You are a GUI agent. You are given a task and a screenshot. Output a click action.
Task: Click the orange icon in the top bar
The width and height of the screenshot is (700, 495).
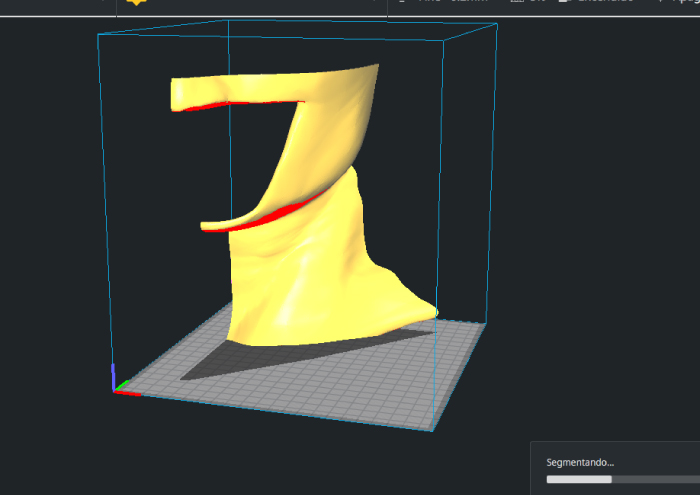[136, 2]
